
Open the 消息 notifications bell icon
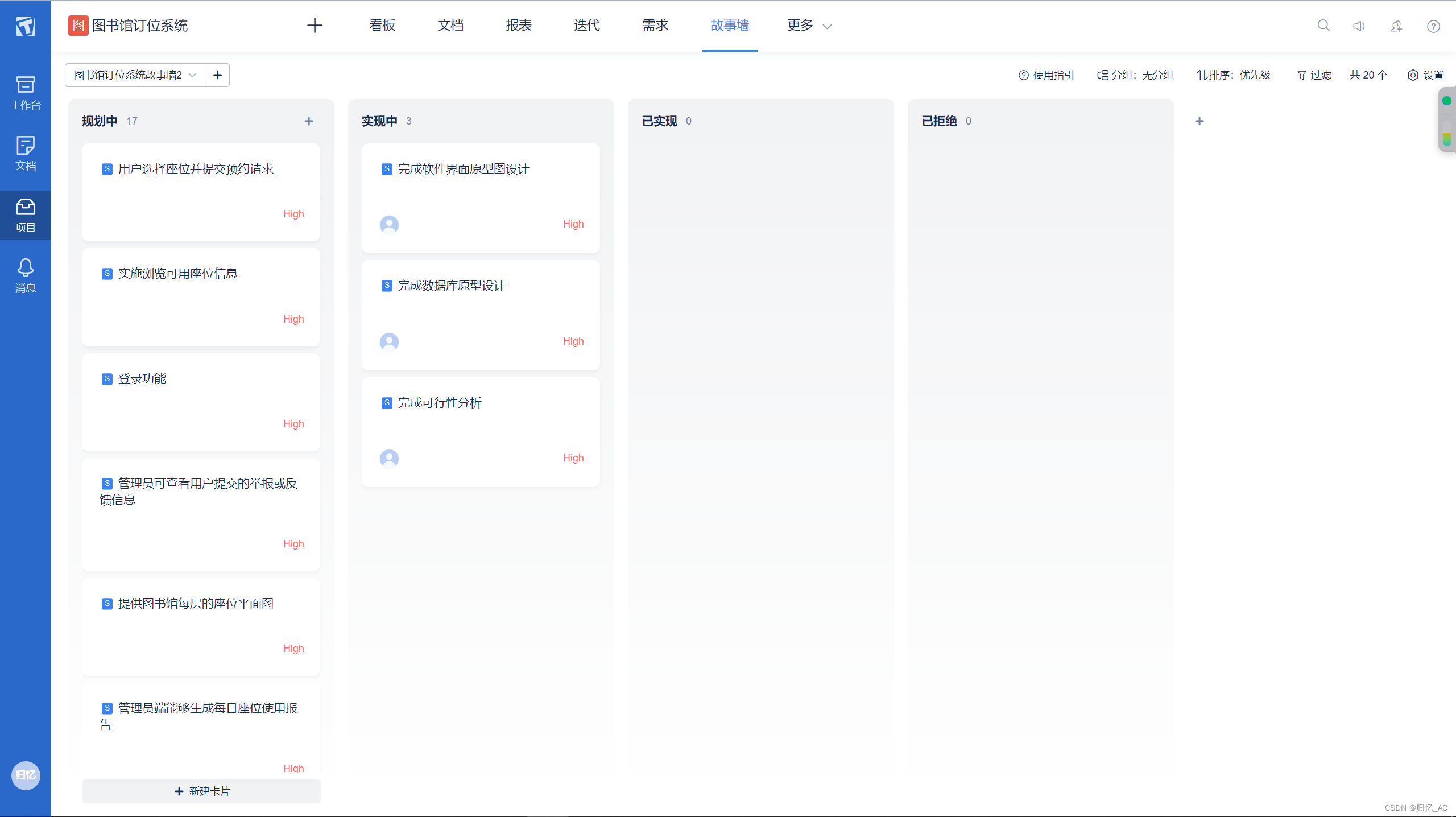click(25, 275)
